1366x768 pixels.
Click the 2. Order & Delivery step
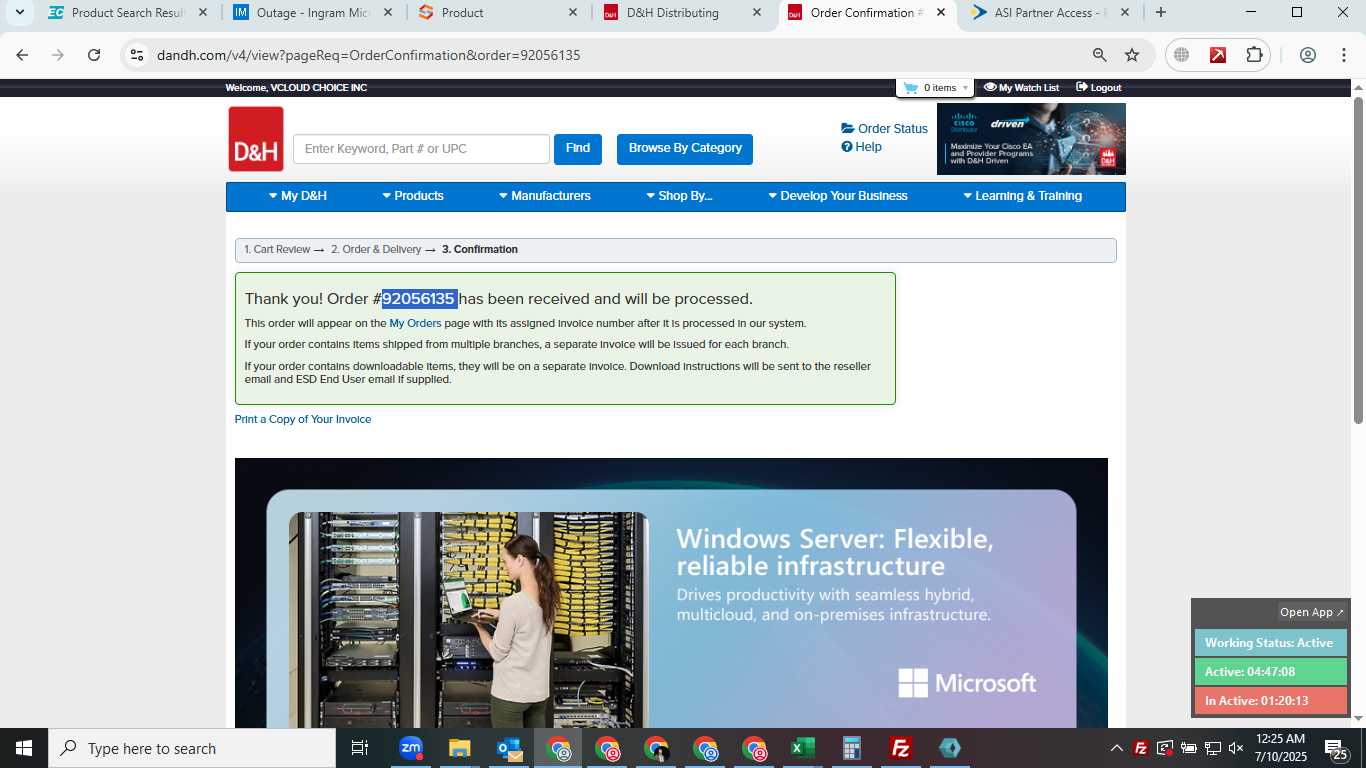(x=376, y=250)
